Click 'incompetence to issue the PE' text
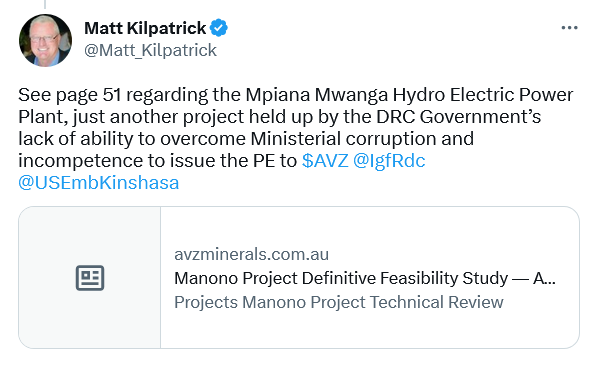598x365 pixels. coord(146,161)
